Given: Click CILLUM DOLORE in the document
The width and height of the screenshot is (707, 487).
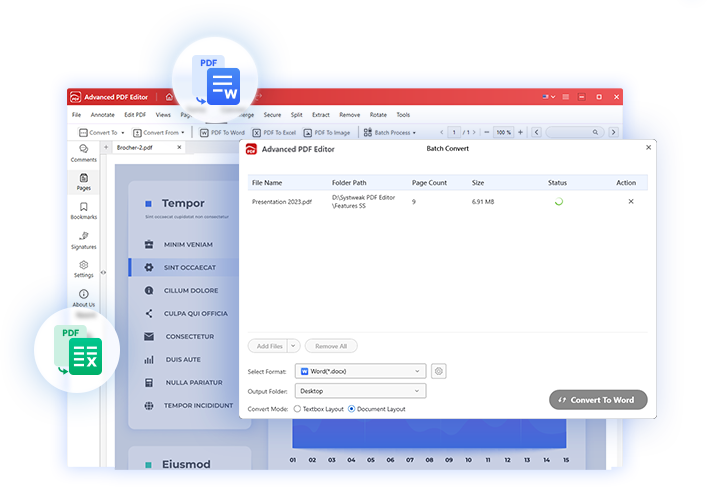Looking at the screenshot, I should tap(191, 290).
